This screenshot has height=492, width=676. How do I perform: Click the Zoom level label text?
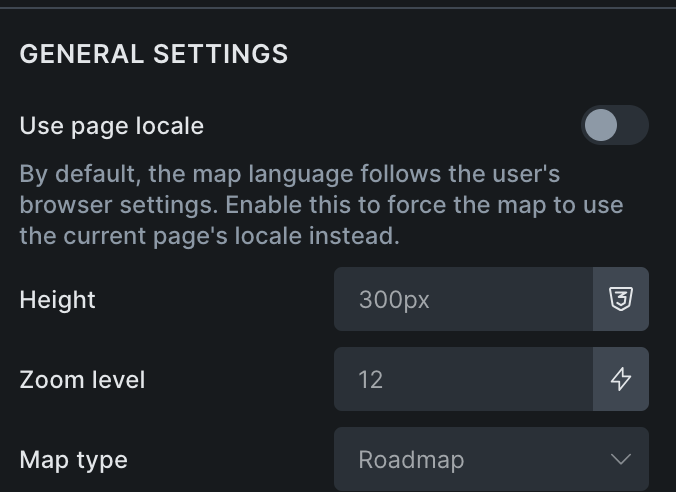[82, 379]
